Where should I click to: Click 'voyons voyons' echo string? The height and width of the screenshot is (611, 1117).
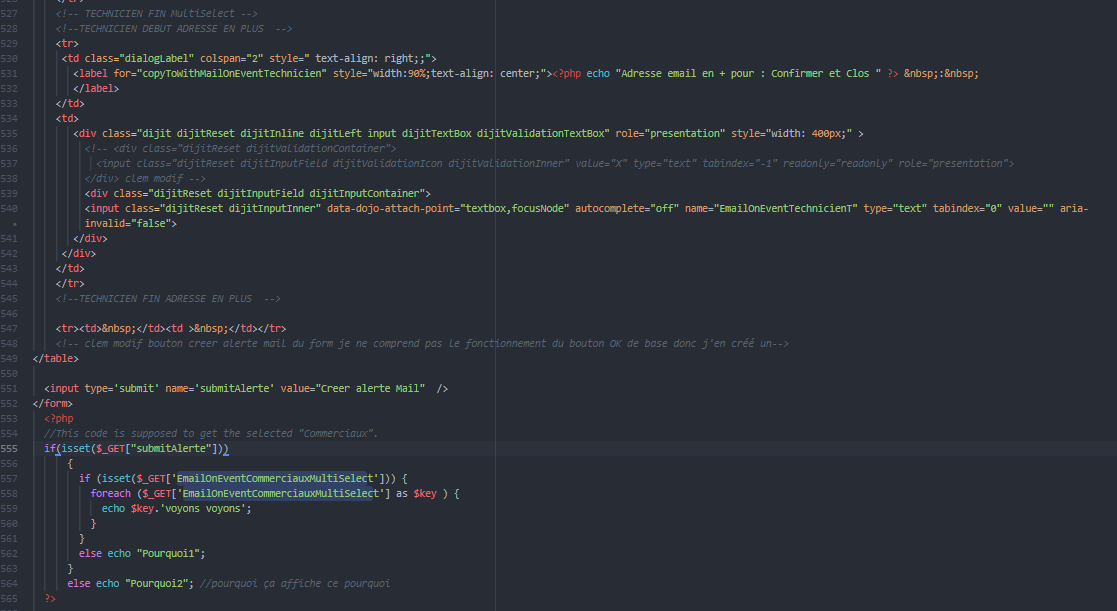point(201,508)
